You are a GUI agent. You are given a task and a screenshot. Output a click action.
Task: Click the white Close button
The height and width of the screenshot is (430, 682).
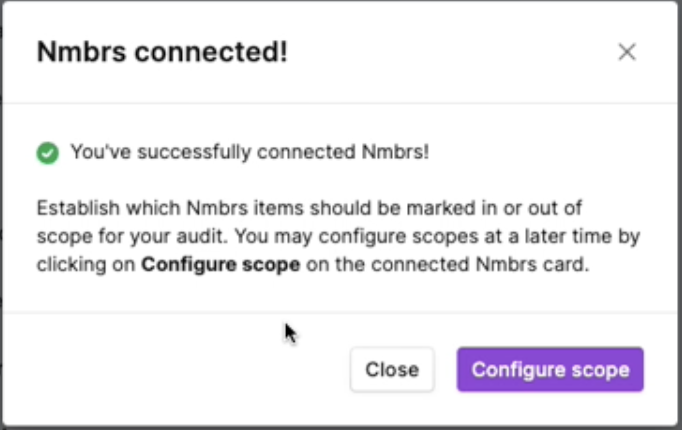[392, 370]
